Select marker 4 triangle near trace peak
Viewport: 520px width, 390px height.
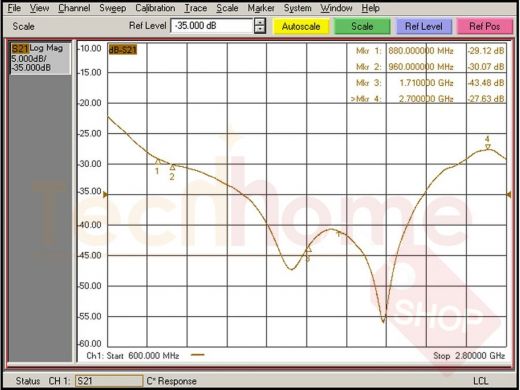point(488,147)
